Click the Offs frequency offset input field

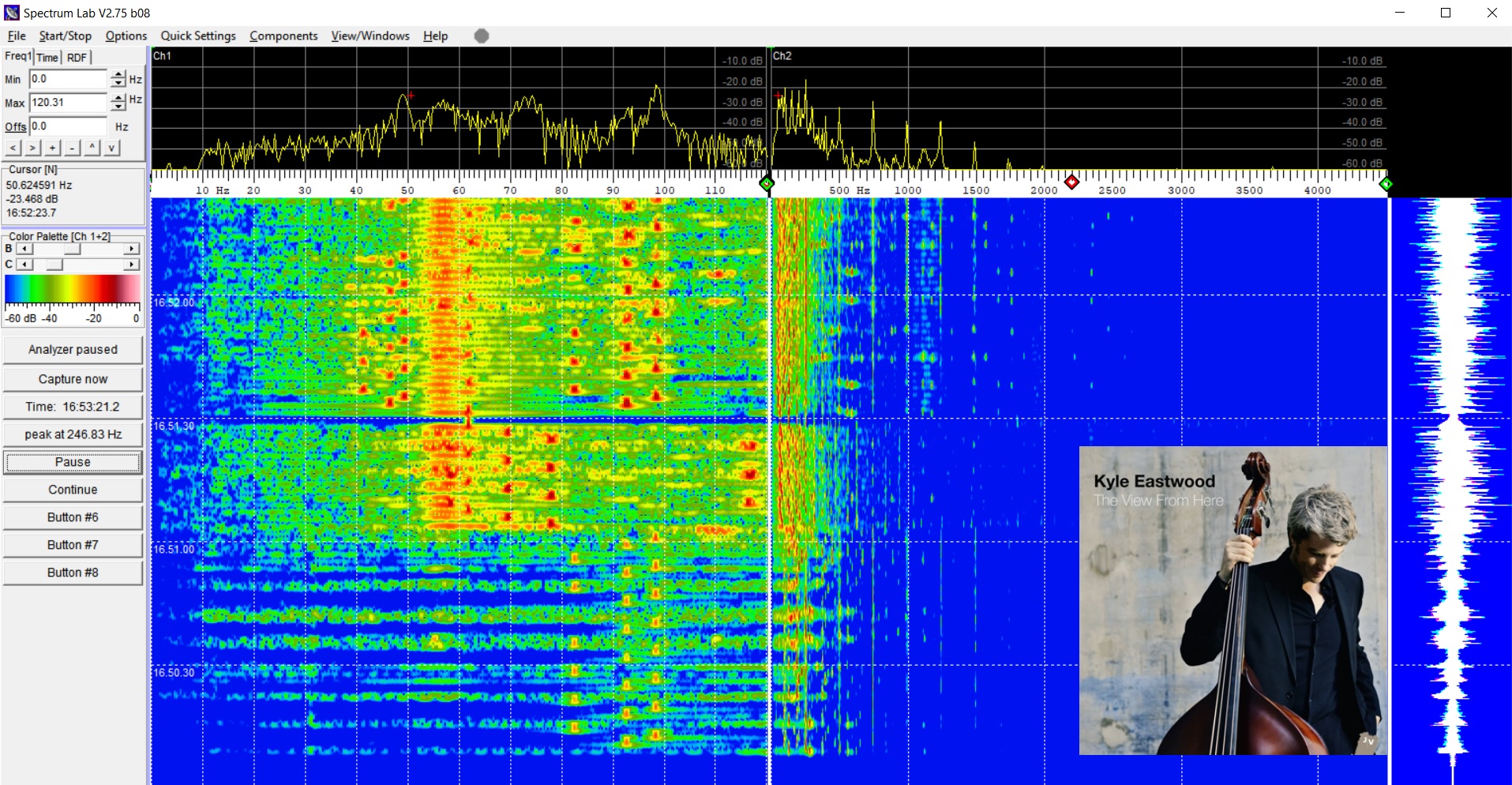point(68,126)
